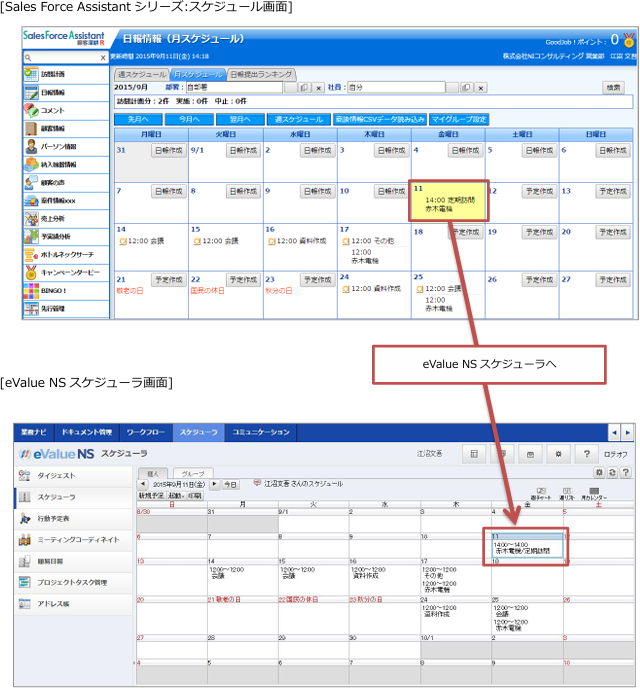Open the ミーティングコーディネイト icon

click(25, 540)
